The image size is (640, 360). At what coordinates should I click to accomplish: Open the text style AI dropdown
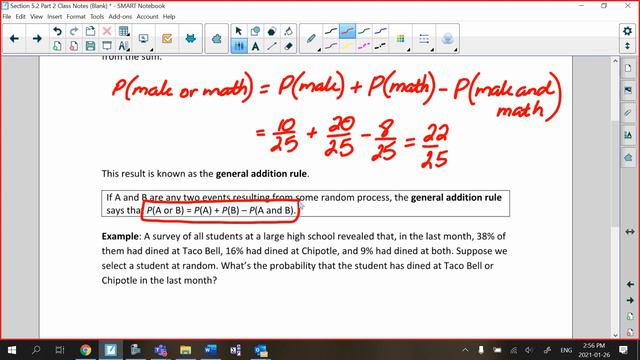point(123,46)
